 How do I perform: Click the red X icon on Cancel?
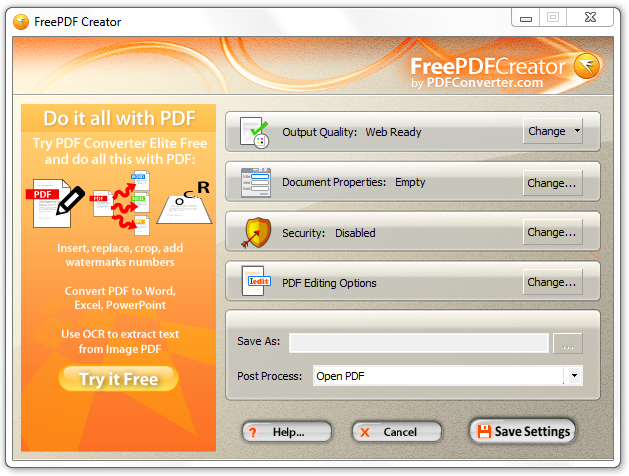(x=365, y=432)
